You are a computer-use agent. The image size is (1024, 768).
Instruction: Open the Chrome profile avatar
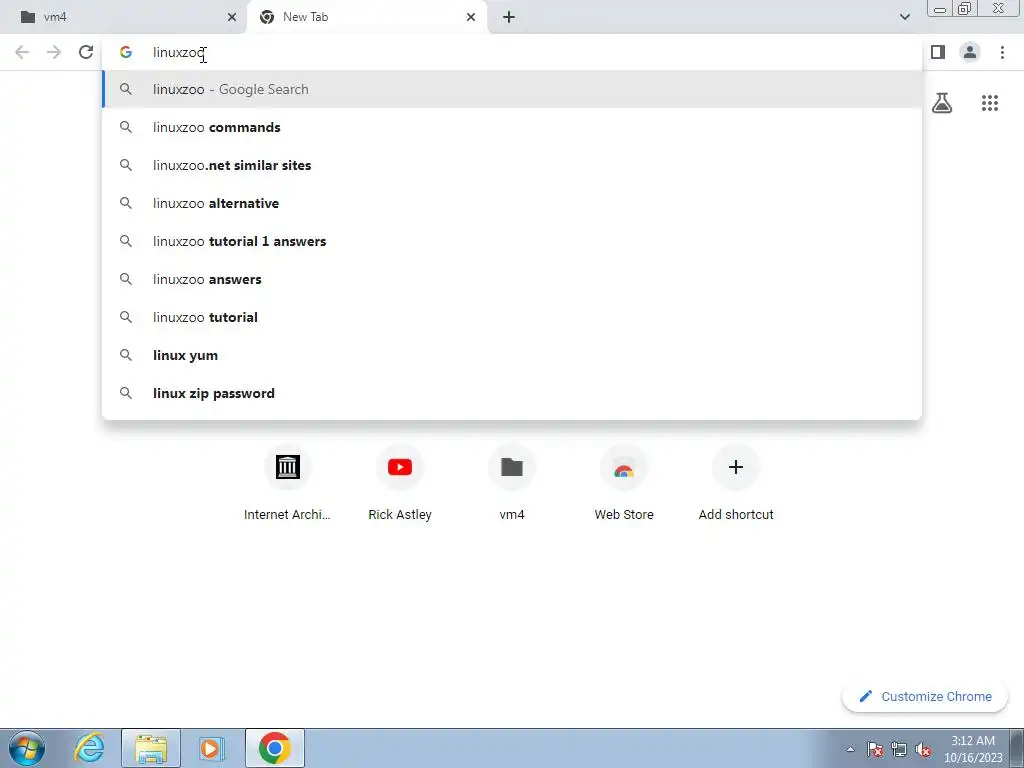970,52
